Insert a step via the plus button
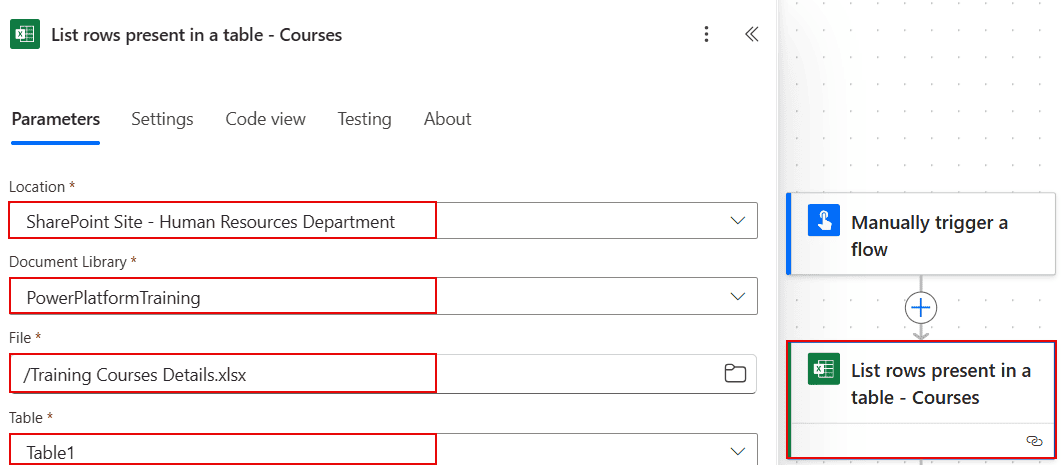The height and width of the screenshot is (465, 1063). pyautogui.click(x=921, y=308)
